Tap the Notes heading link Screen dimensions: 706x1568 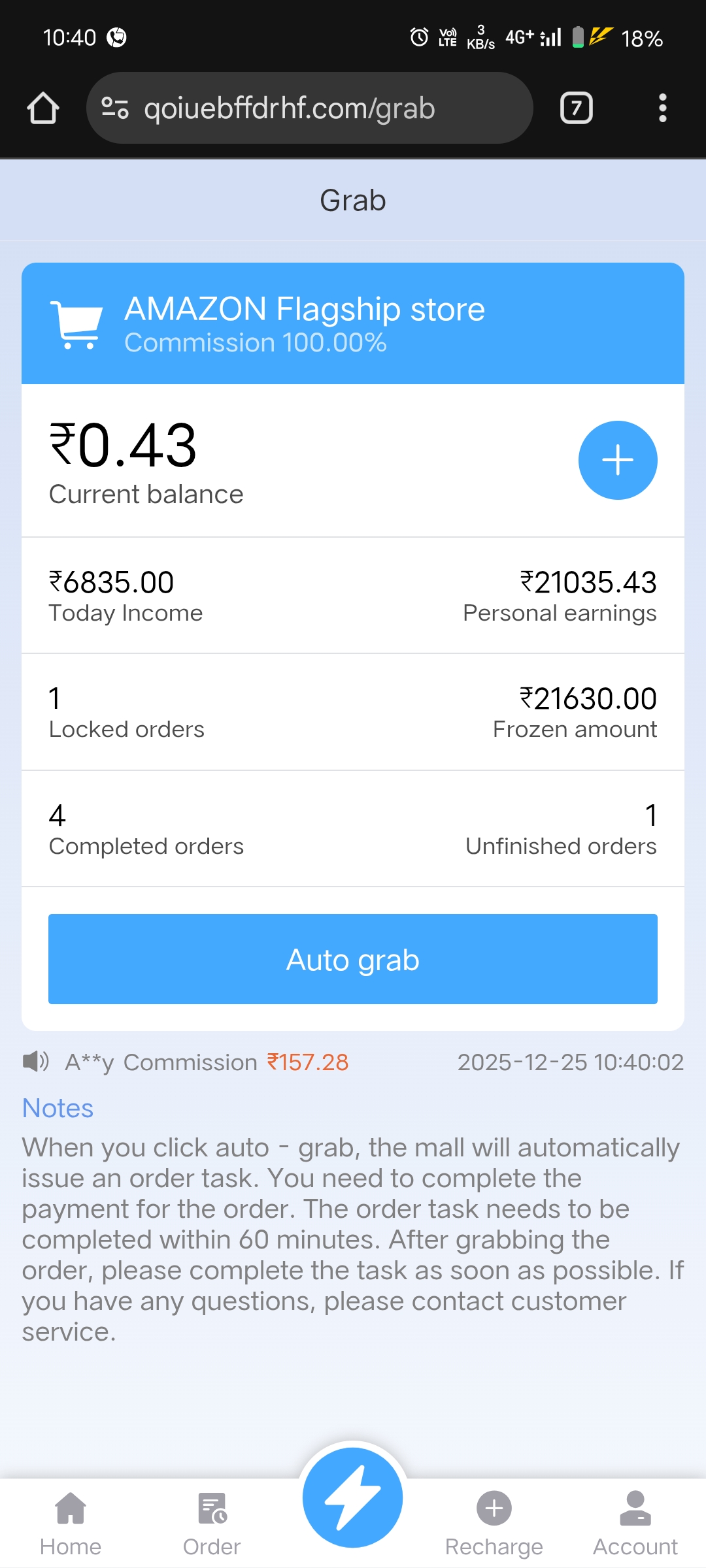tap(58, 1108)
